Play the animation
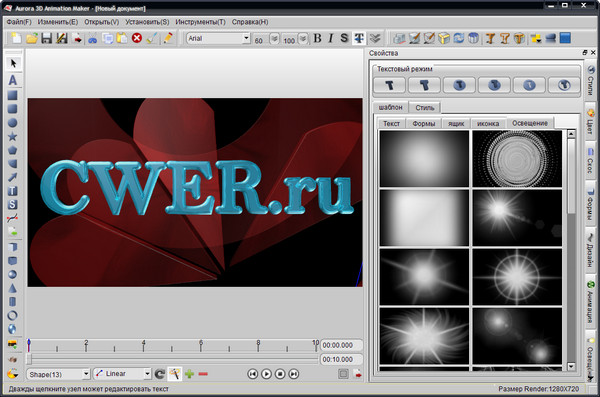 (x=266, y=374)
